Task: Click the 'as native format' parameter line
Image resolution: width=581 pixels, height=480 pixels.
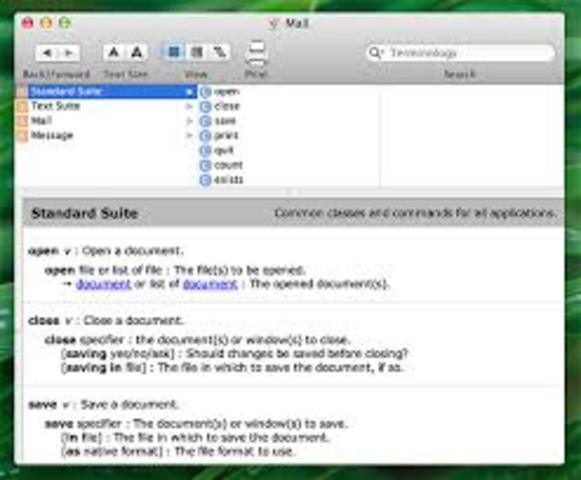Action: [x=178, y=451]
